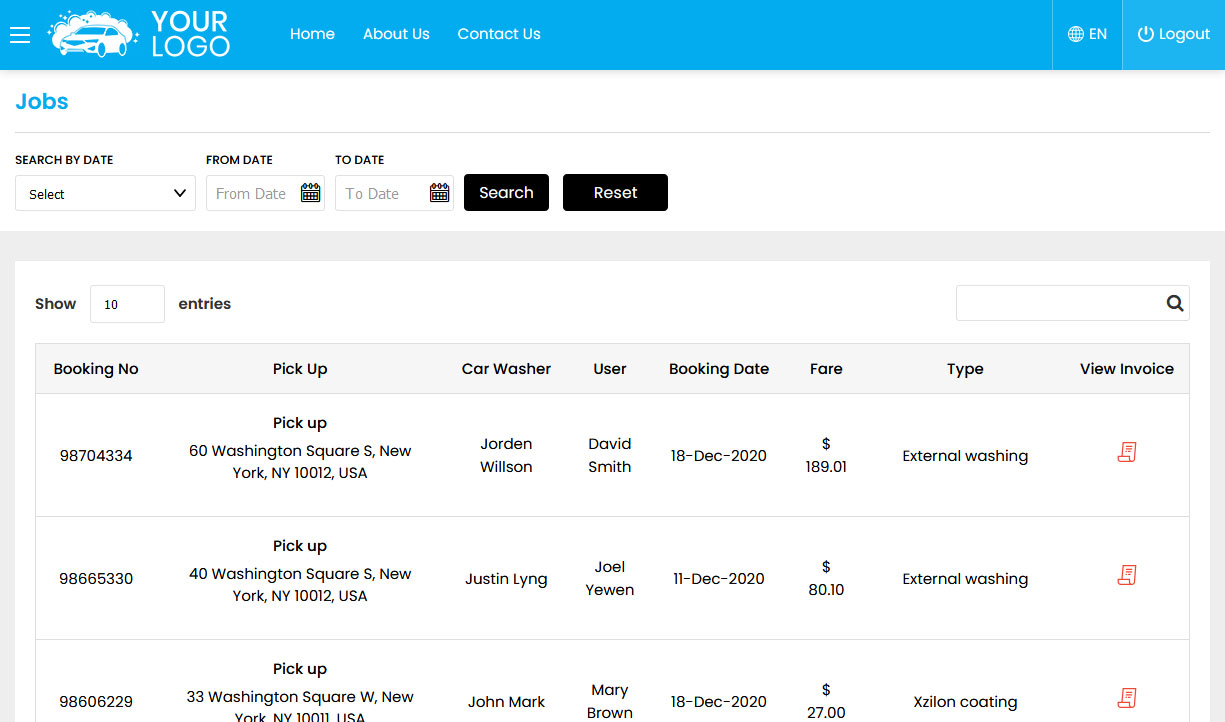
Task: Click the View Invoice column header
Action: coord(1127,369)
